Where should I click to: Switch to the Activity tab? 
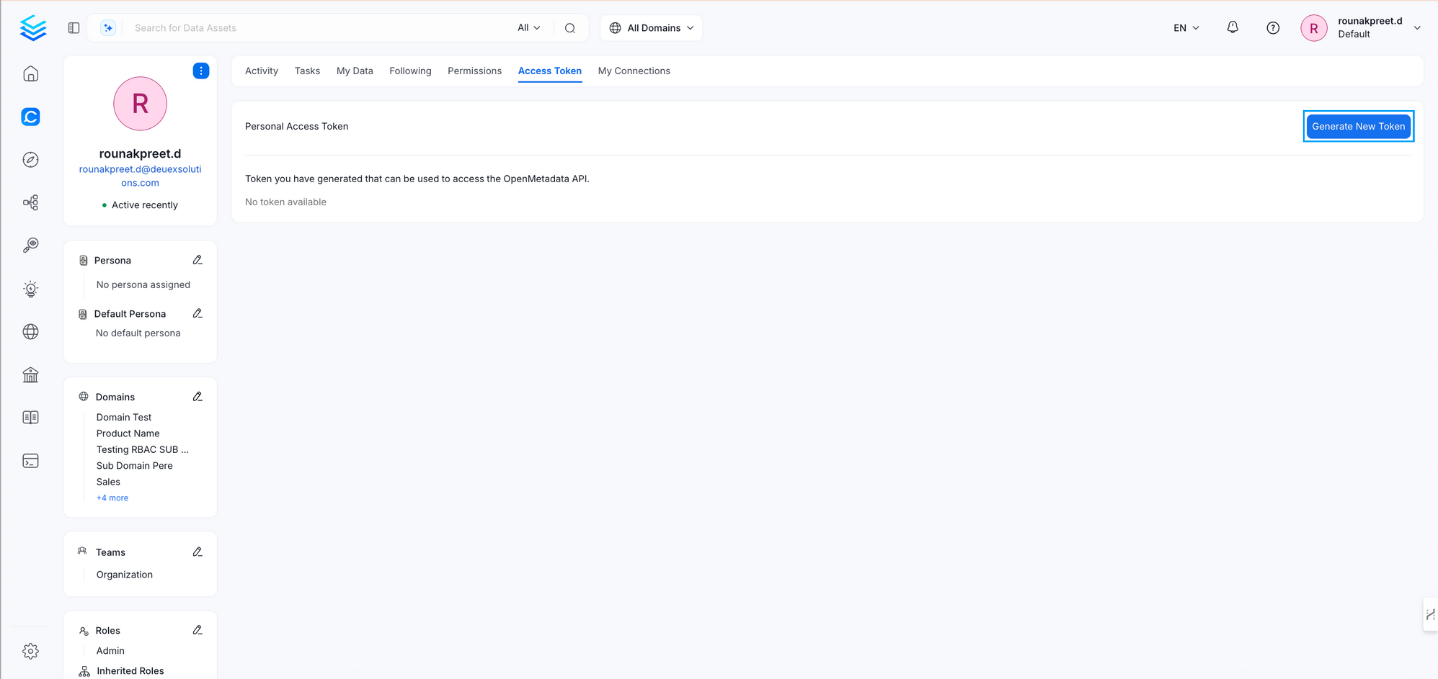(x=262, y=71)
